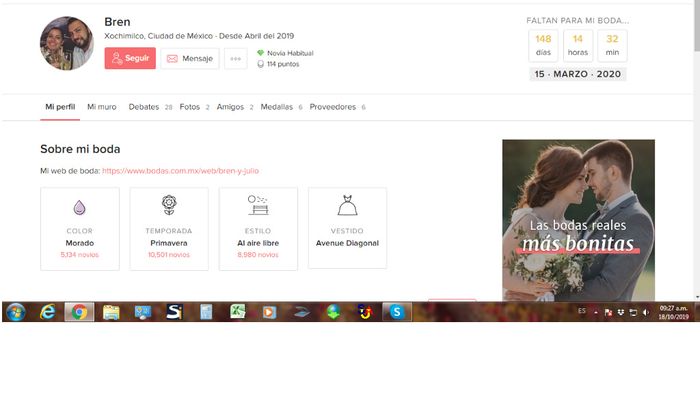
Task: Switch to the Mi muro tab
Action: point(102,107)
